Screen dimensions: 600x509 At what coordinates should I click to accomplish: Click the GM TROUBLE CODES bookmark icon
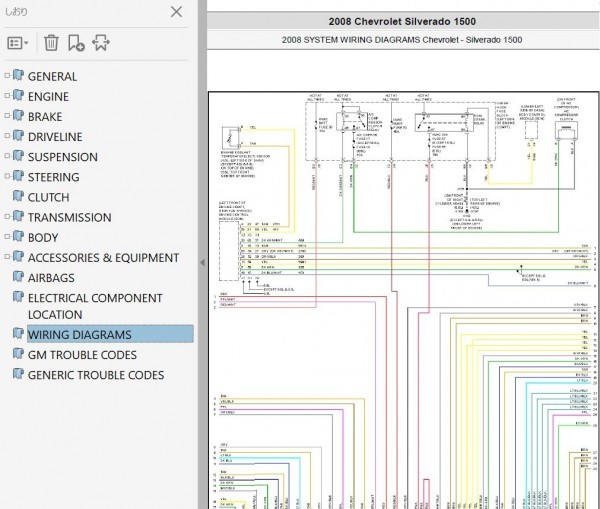coord(18,353)
